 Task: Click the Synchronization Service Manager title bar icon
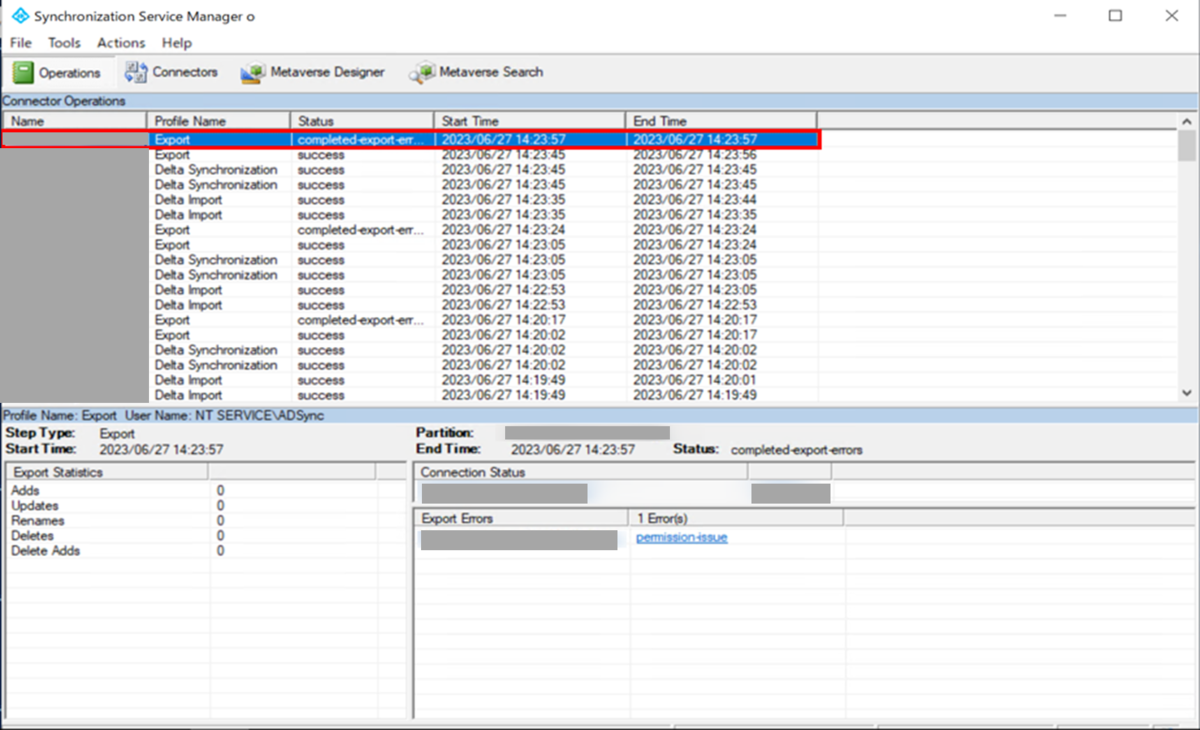(x=18, y=16)
